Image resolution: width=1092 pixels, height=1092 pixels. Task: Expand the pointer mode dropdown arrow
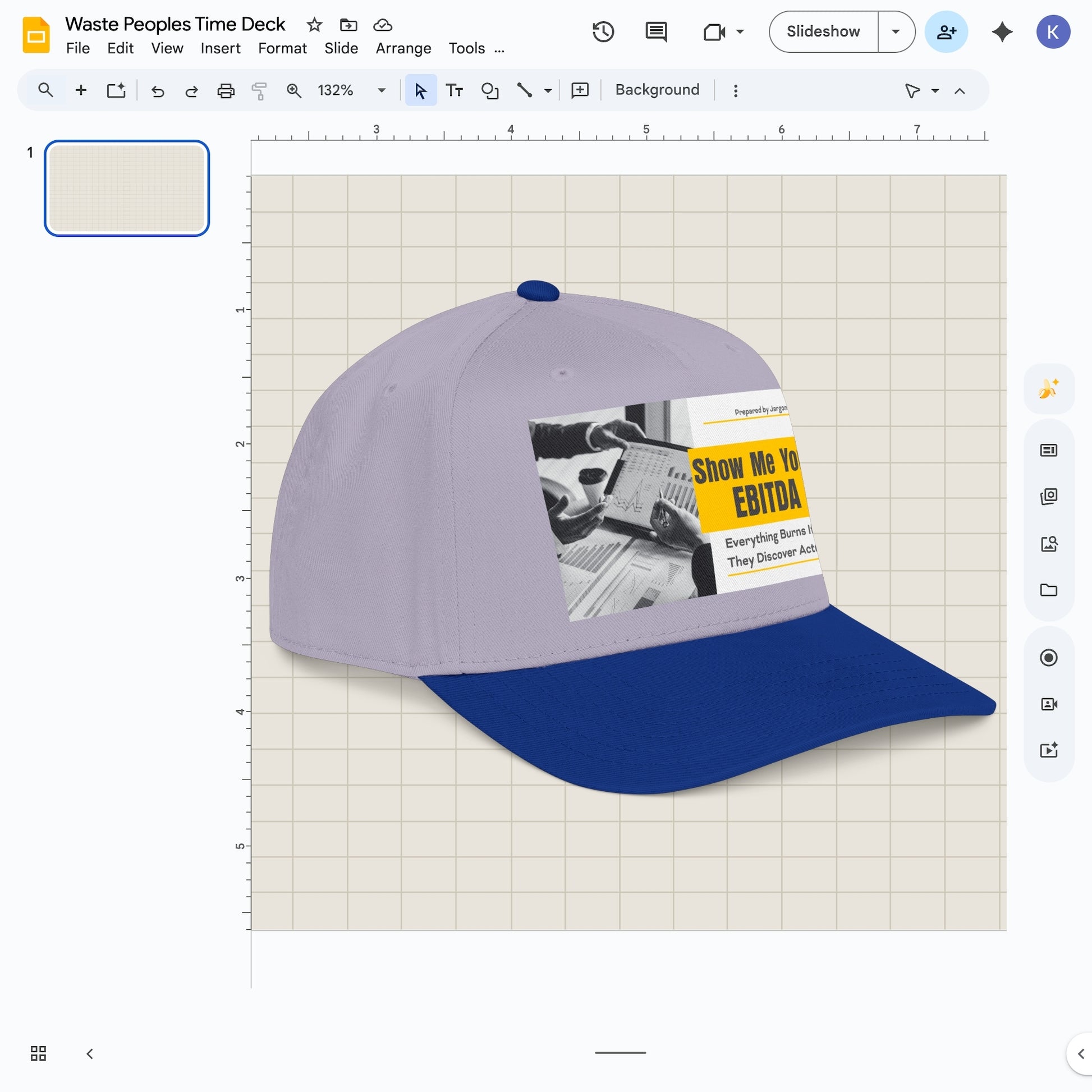pos(935,91)
